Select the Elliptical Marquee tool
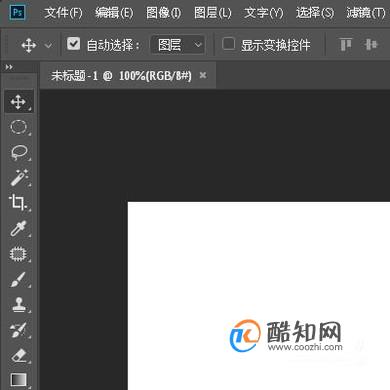Image resolution: width=390 pixels, height=390 pixels. pyautogui.click(x=19, y=127)
